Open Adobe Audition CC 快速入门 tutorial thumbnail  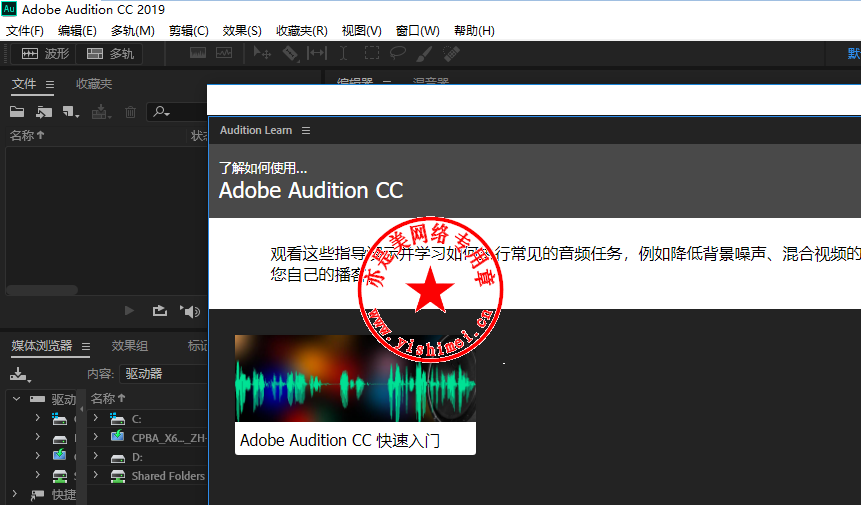click(355, 395)
